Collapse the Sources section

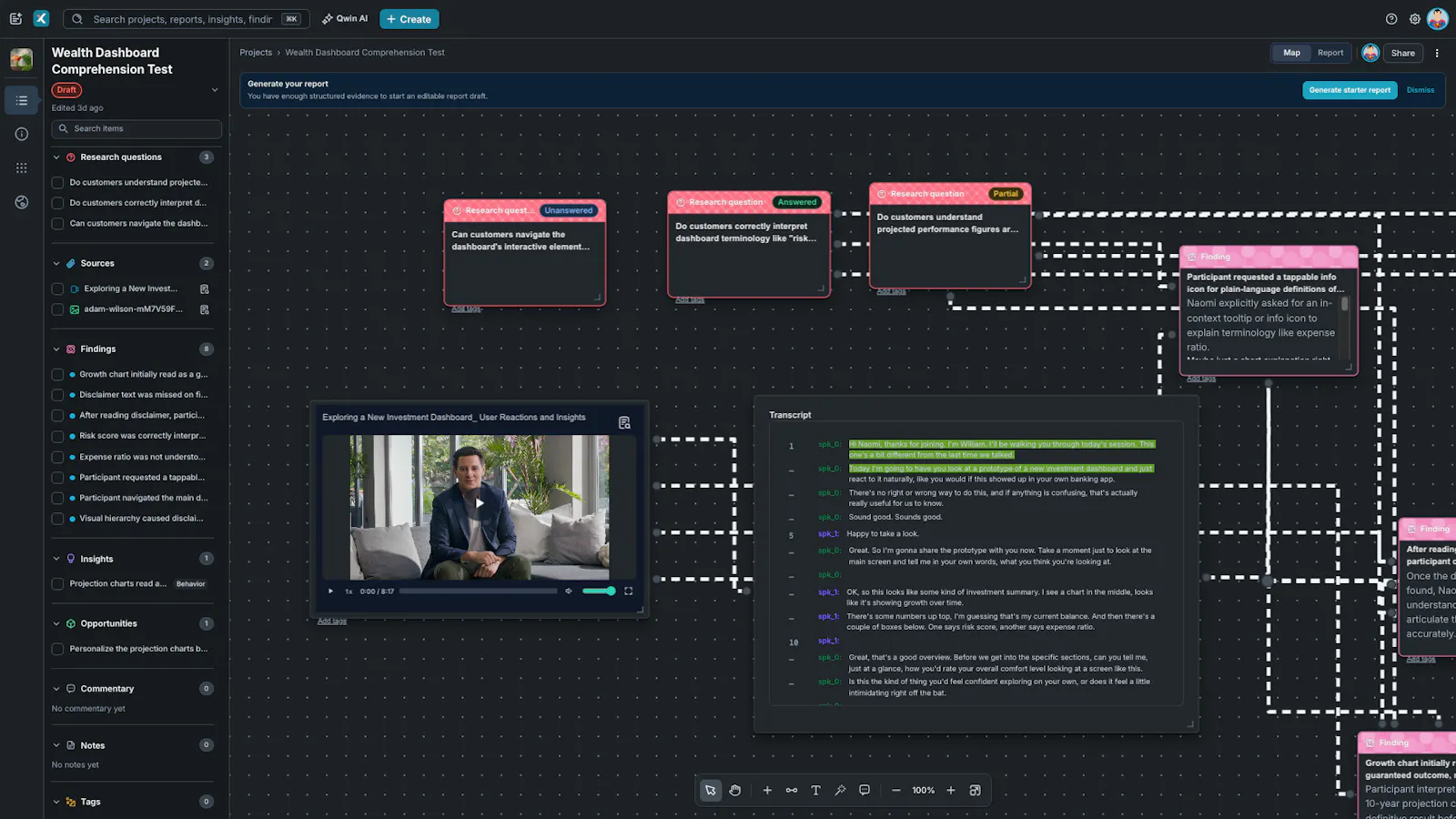click(56, 264)
